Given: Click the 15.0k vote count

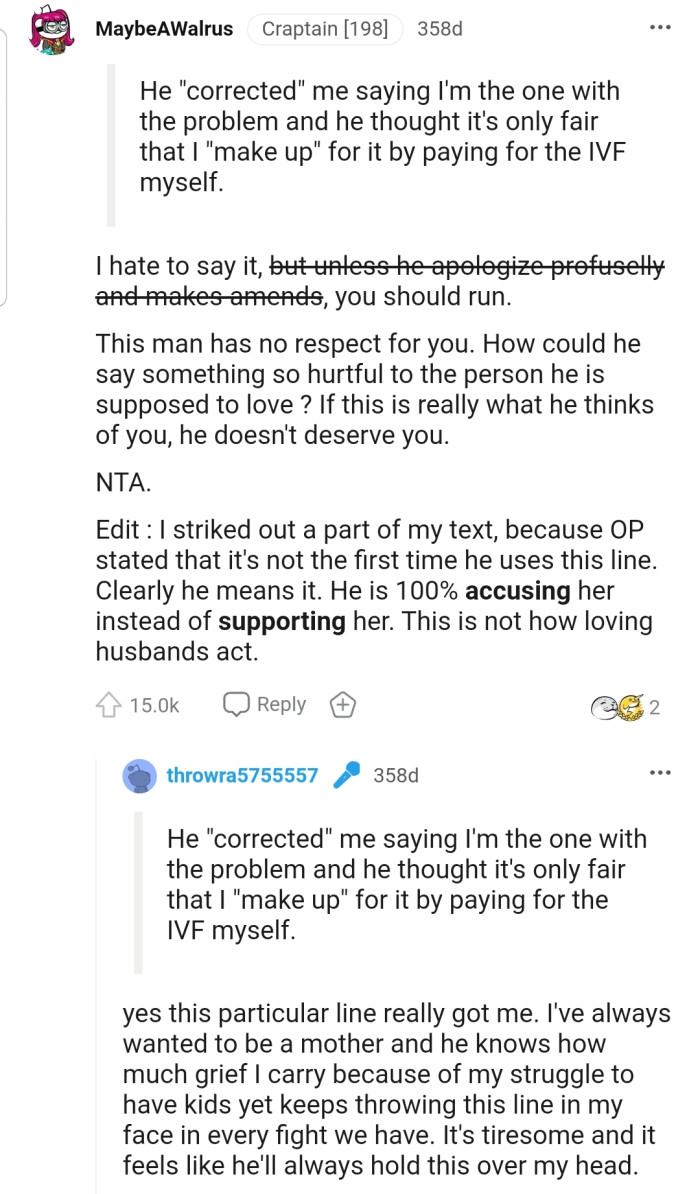Looking at the screenshot, I should coord(154,706).
